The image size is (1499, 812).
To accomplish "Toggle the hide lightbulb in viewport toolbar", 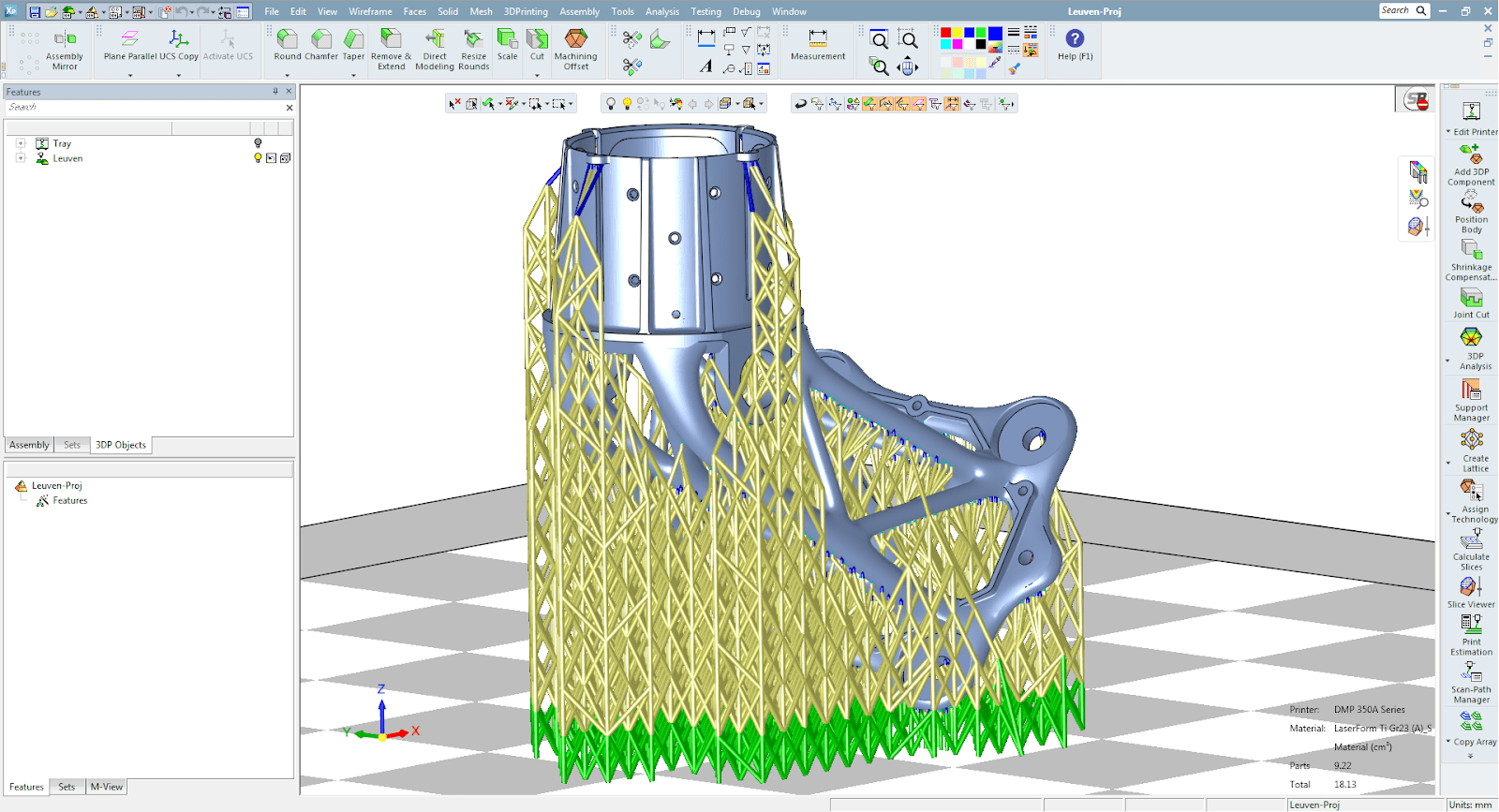I will [x=611, y=104].
